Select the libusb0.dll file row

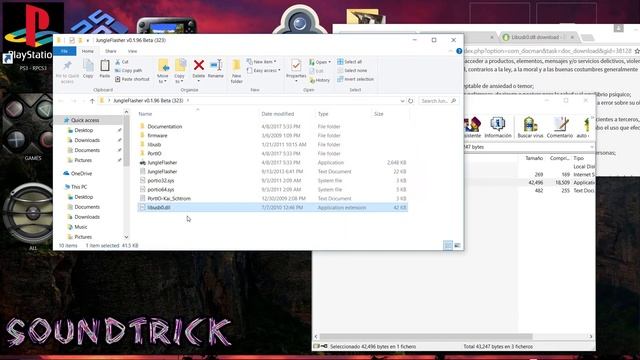click(273, 207)
